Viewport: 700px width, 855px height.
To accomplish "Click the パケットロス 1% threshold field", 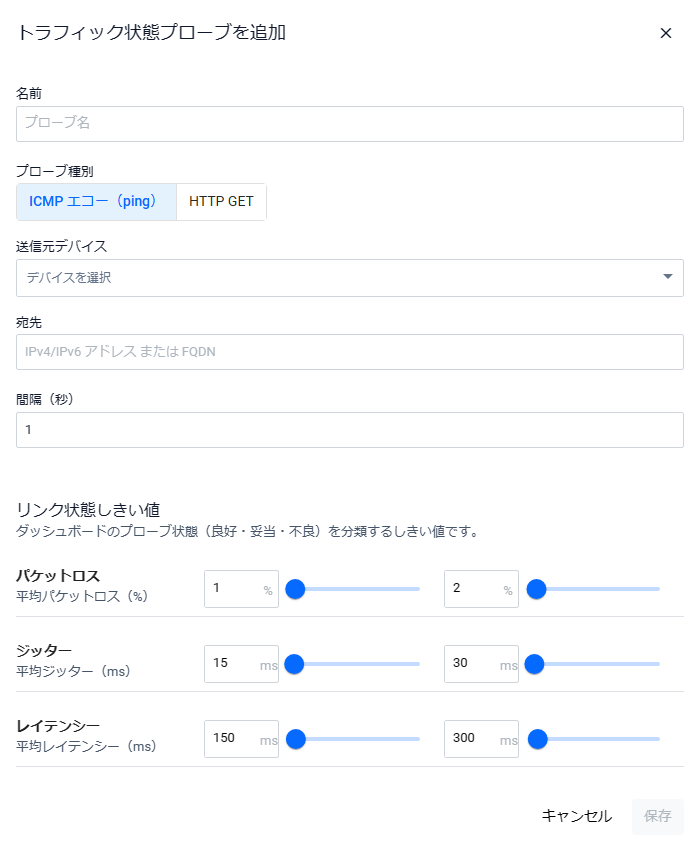I will click(x=235, y=589).
